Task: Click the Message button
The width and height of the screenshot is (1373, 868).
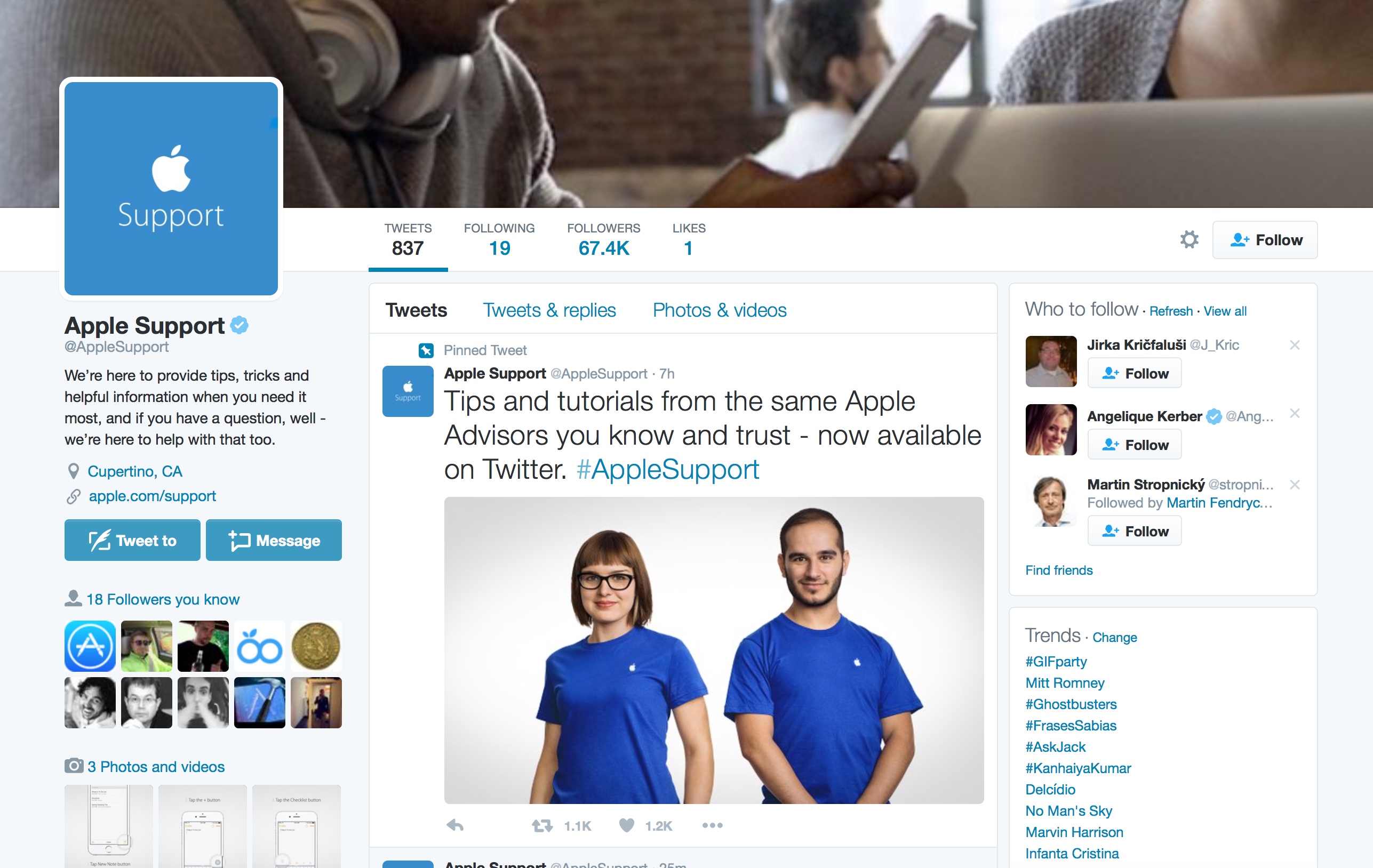Action: point(274,540)
